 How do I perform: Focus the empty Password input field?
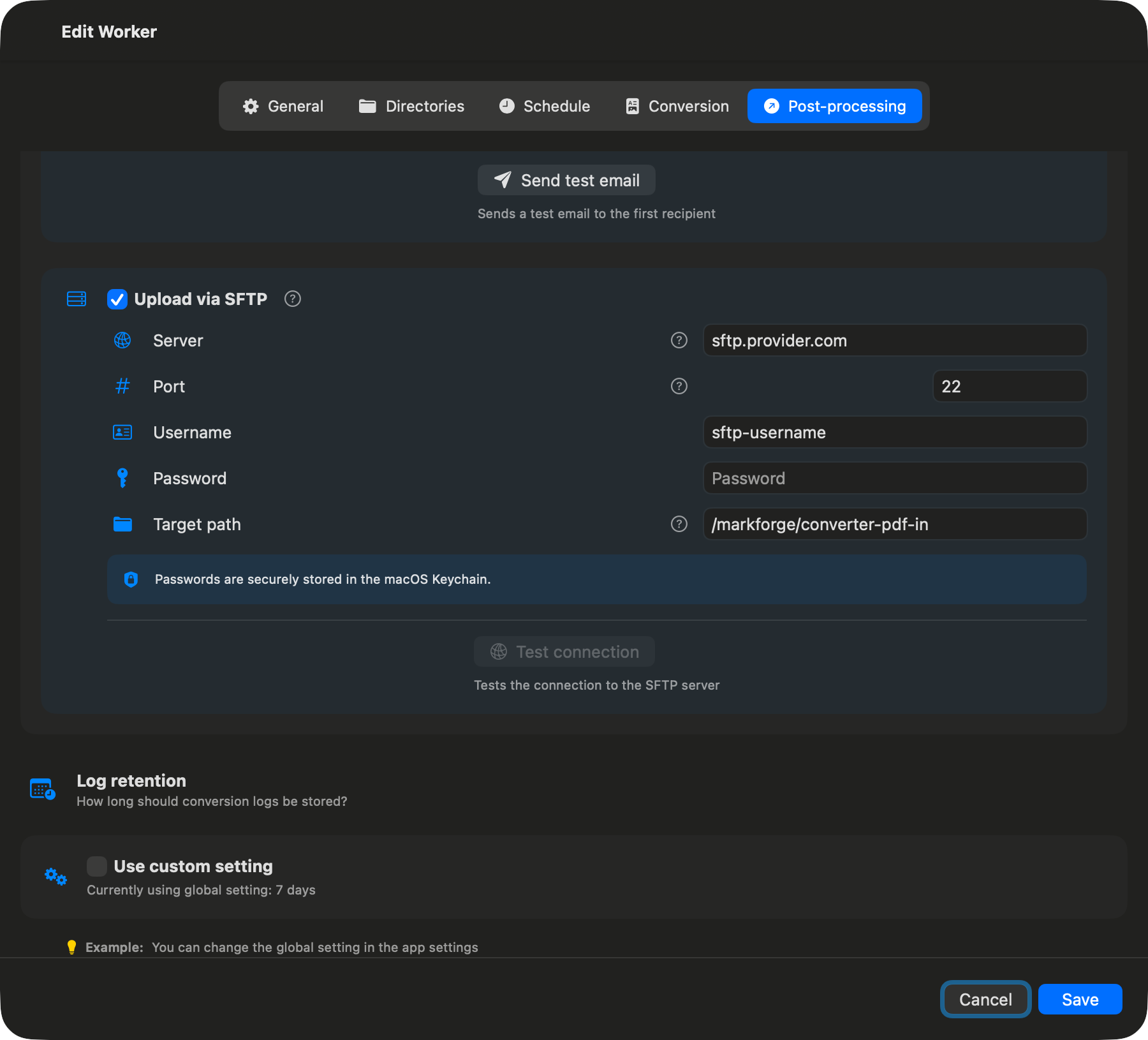click(x=895, y=478)
